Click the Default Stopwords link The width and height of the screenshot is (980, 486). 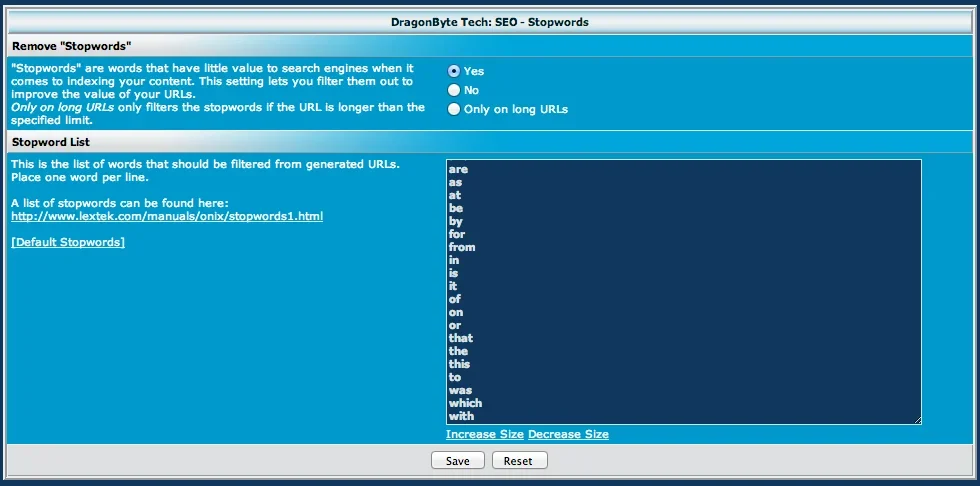[68, 242]
